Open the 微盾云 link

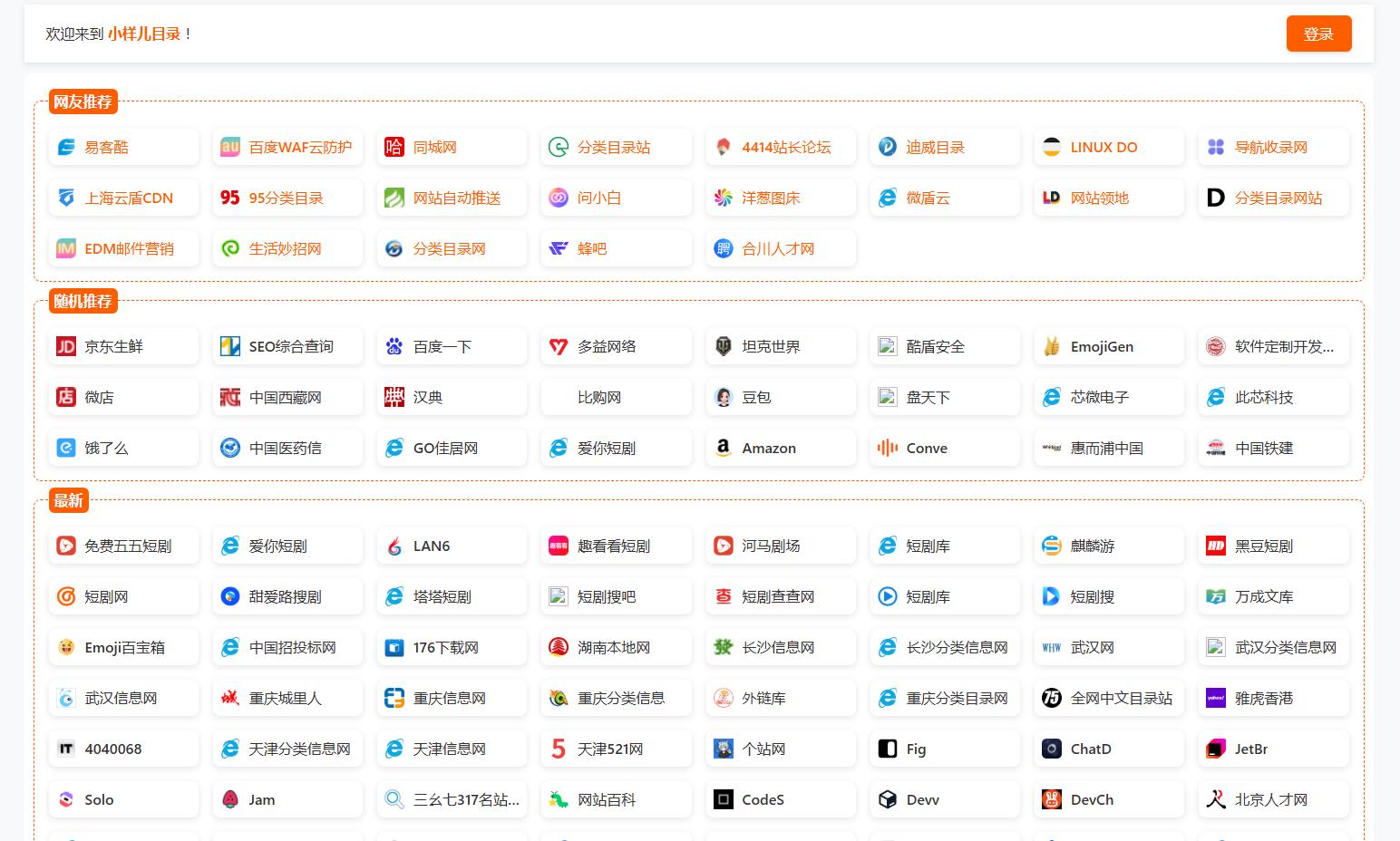(x=928, y=198)
